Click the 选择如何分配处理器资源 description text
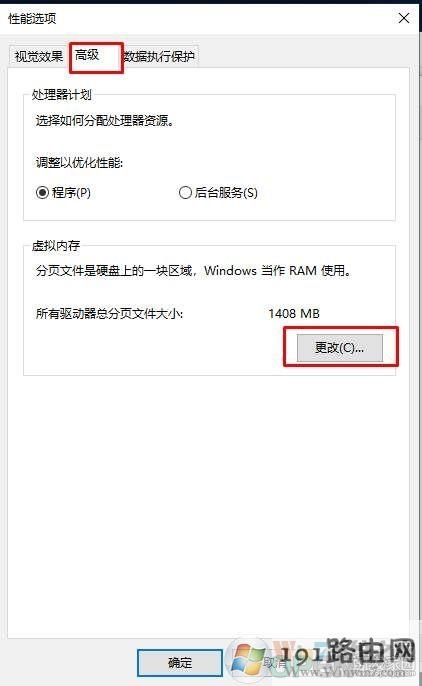Screen dimensions: 422x686 (x=105, y=120)
